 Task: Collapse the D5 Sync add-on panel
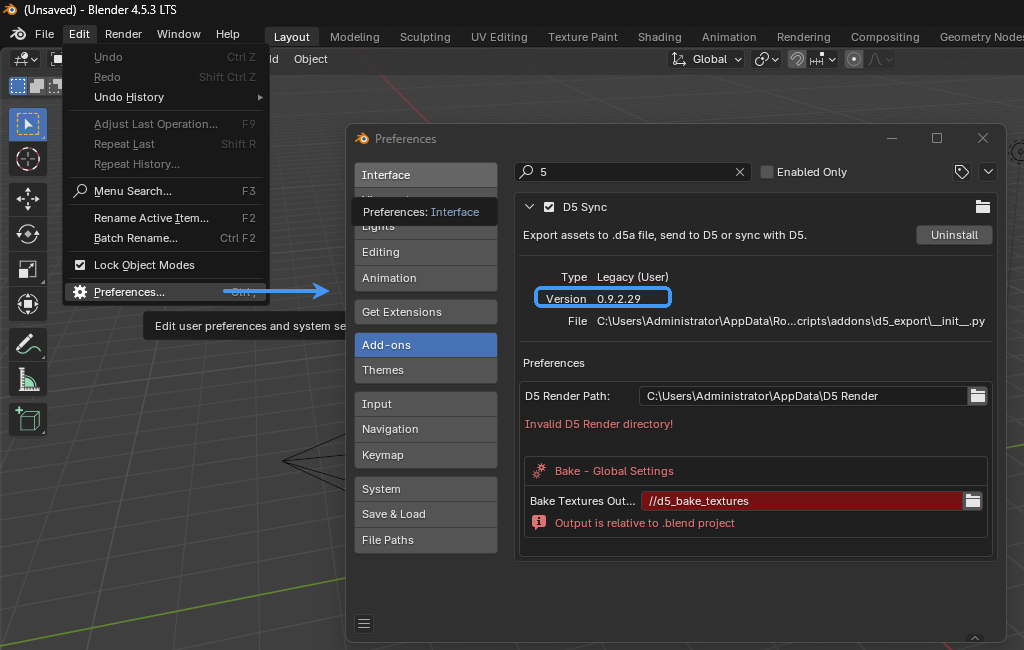pos(530,207)
